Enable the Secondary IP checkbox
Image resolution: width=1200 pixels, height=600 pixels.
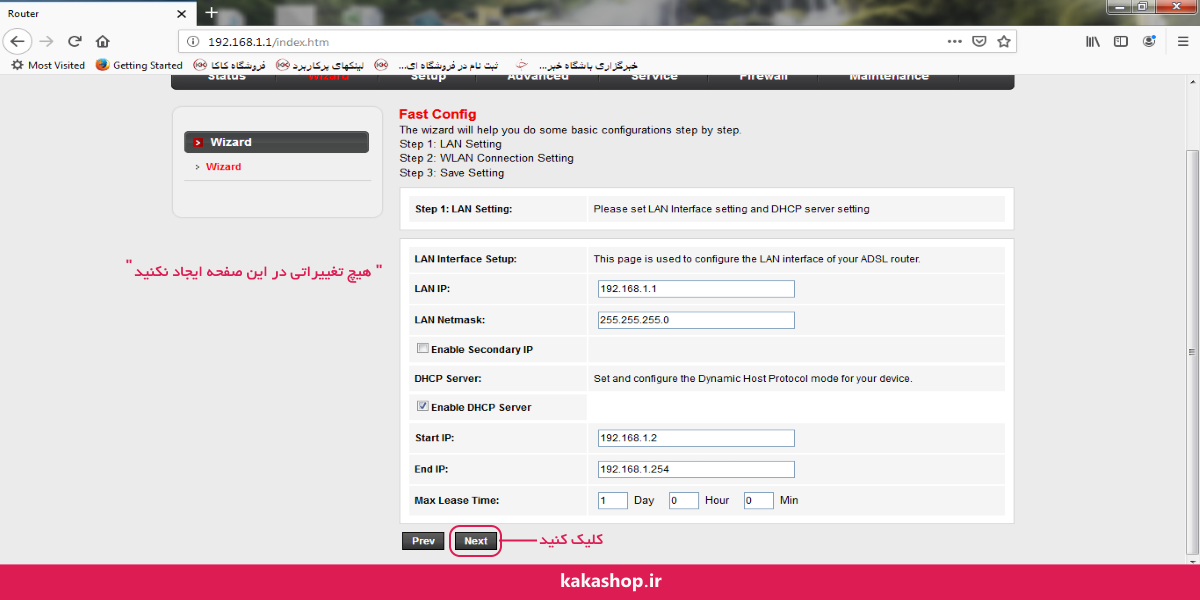423,349
